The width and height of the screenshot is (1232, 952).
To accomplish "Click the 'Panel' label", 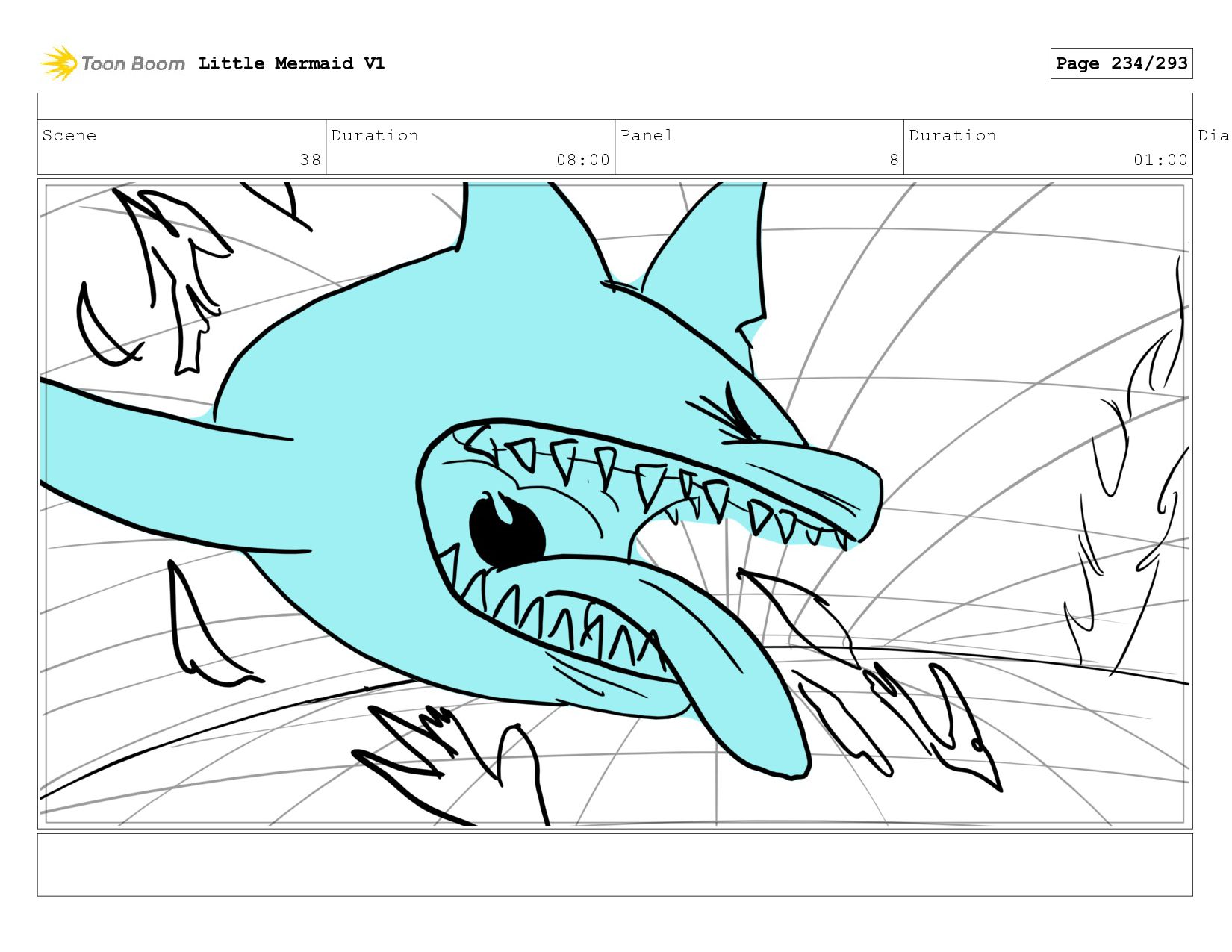I will pyautogui.click(x=647, y=135).
